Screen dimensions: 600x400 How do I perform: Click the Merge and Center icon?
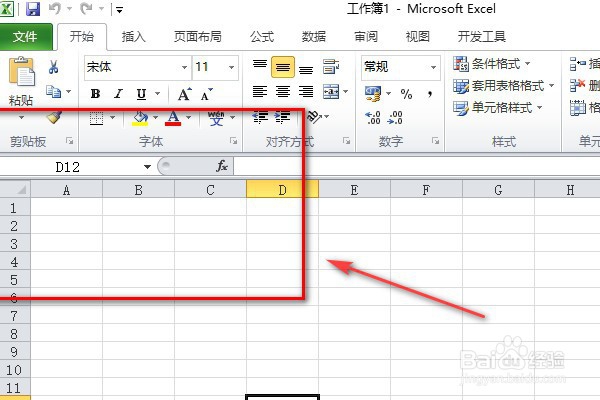click(331, 92)
